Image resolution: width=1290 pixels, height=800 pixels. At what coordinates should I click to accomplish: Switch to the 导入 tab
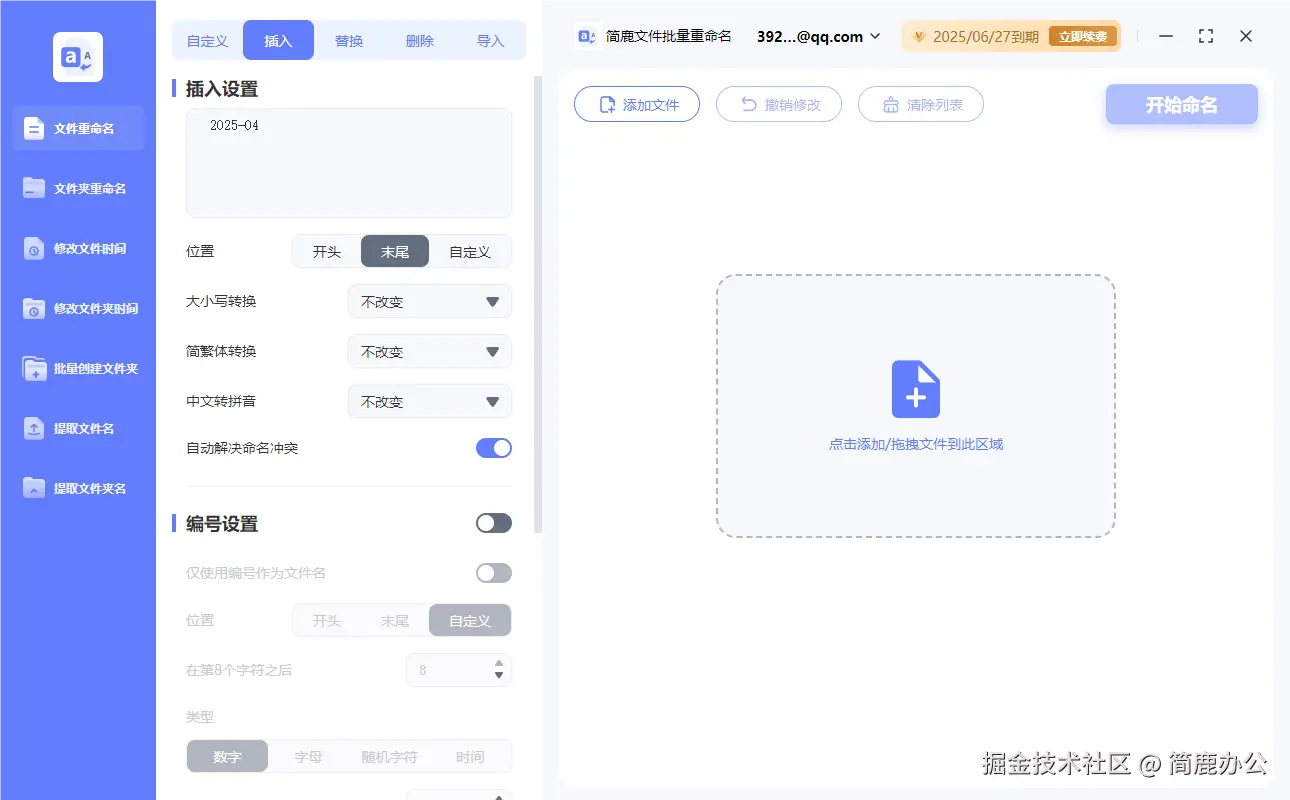(x=490, y=41)
